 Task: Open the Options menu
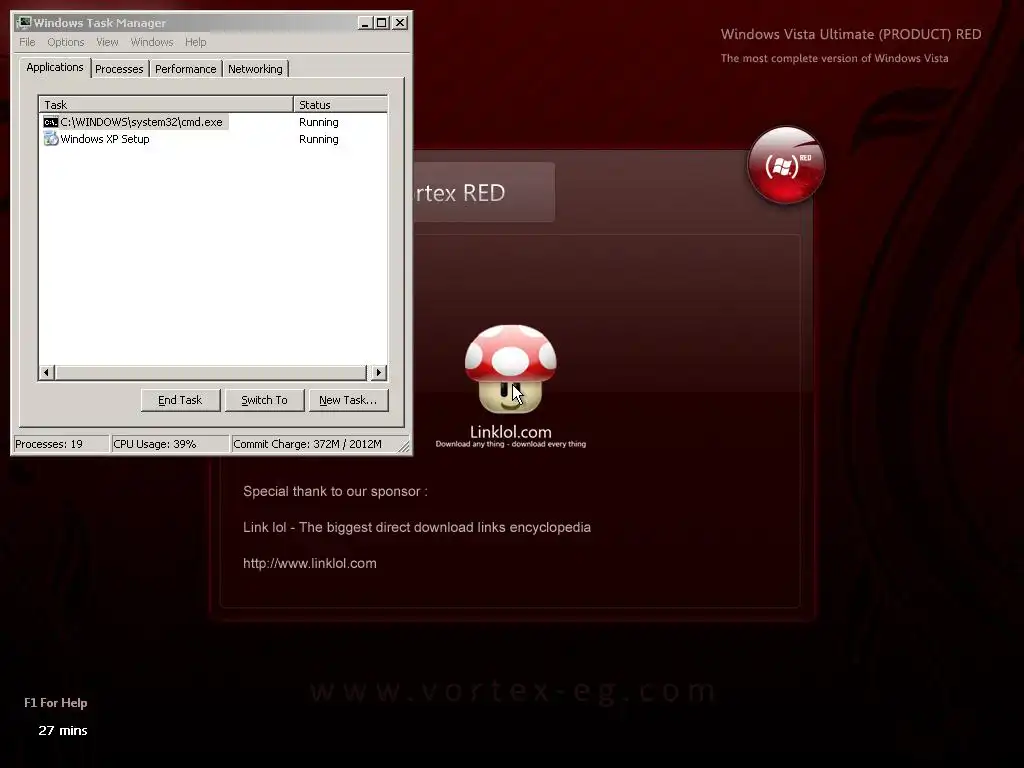tap(65, 42)
